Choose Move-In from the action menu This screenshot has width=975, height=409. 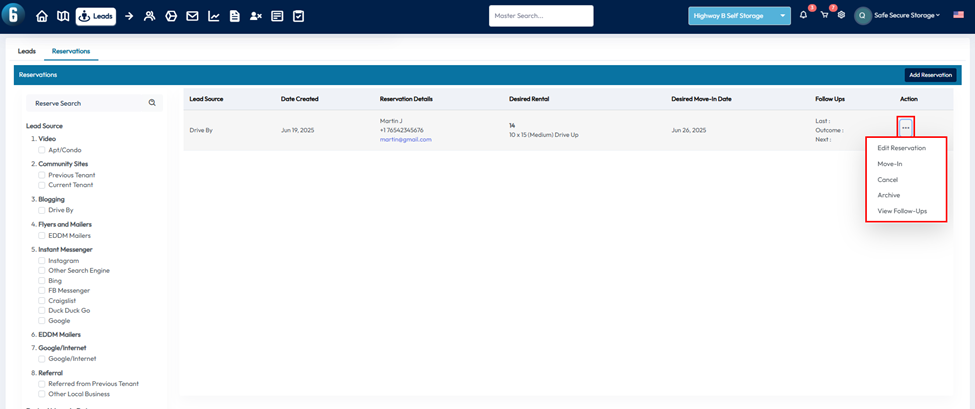tap(890, 164)
